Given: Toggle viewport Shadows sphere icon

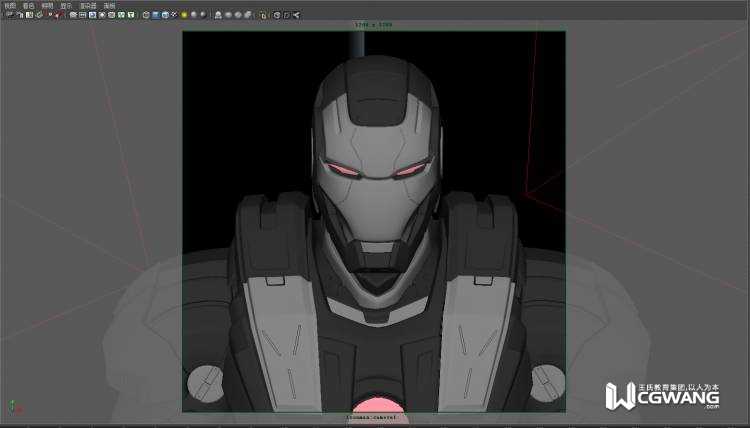Looking at the screenshot, I should tap(194, 15).
